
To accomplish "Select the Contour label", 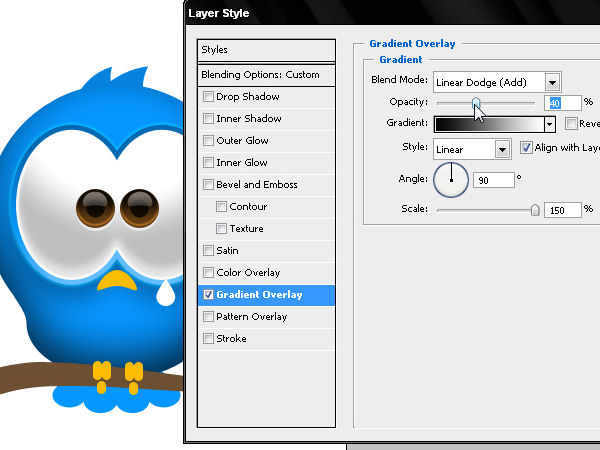I will [248, 207].
